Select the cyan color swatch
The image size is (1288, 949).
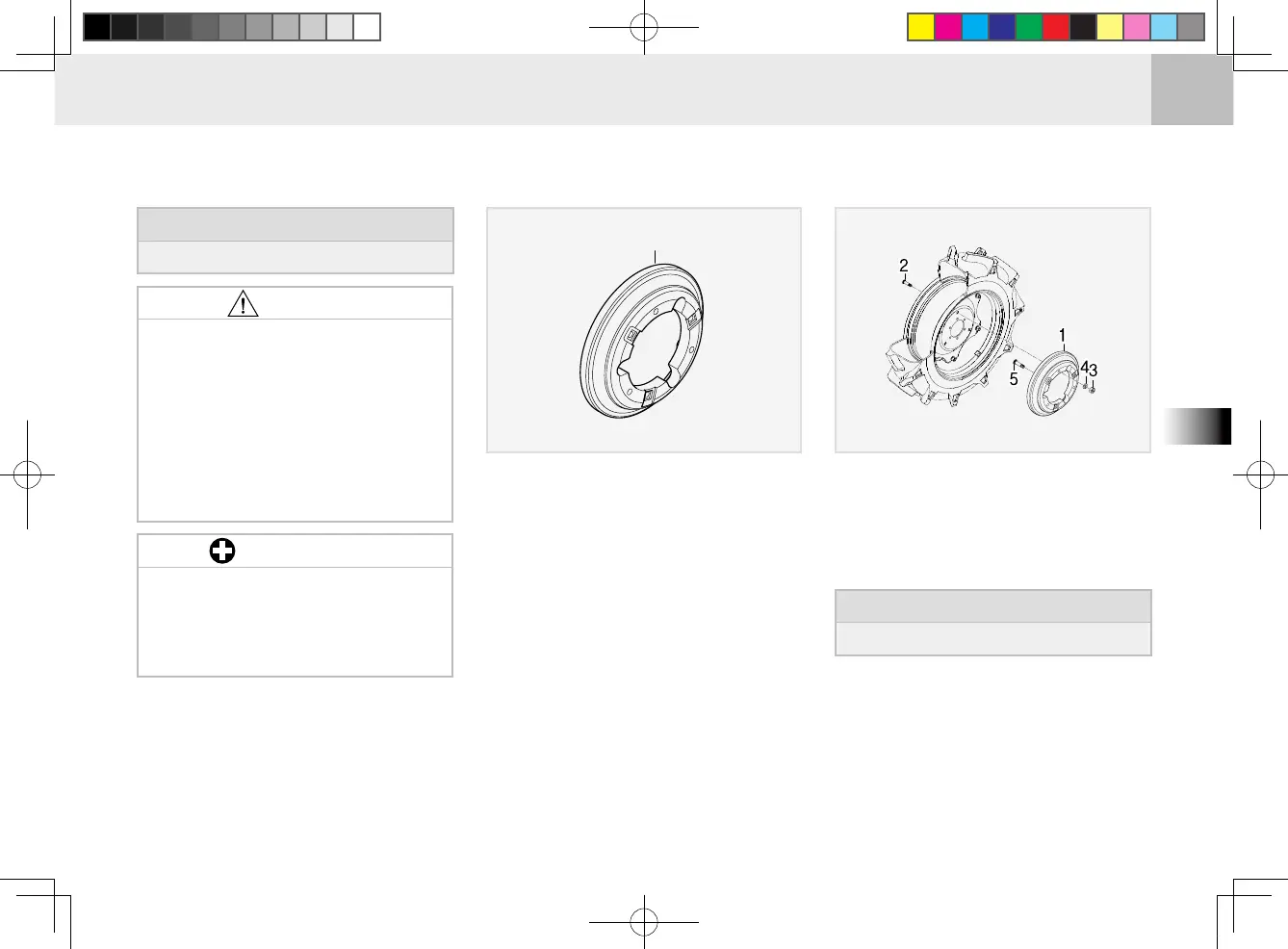[975, 27]
